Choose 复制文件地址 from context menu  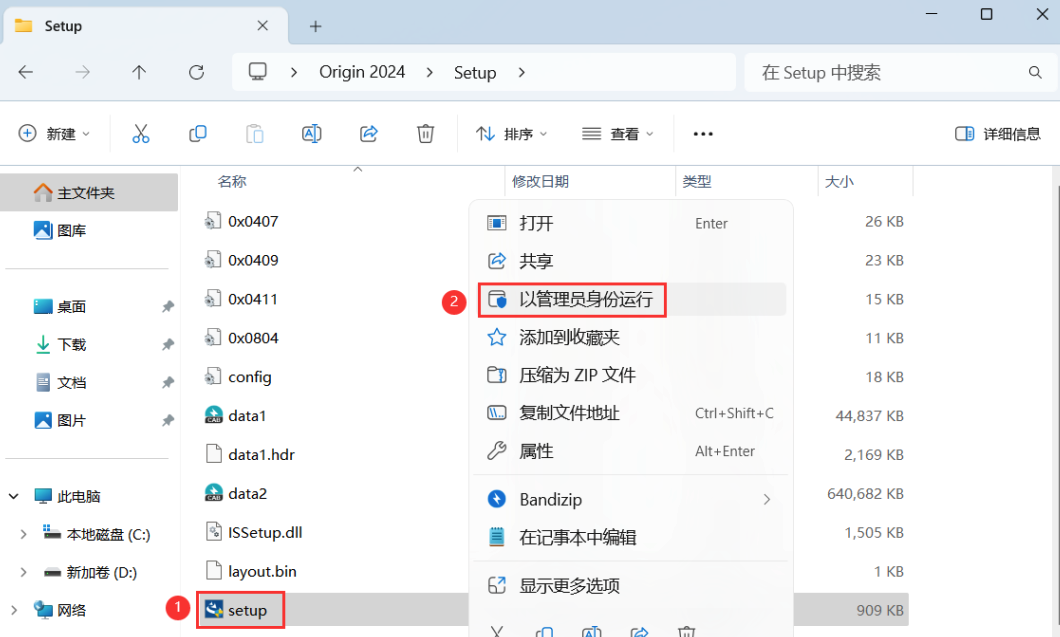coord(631,412)
